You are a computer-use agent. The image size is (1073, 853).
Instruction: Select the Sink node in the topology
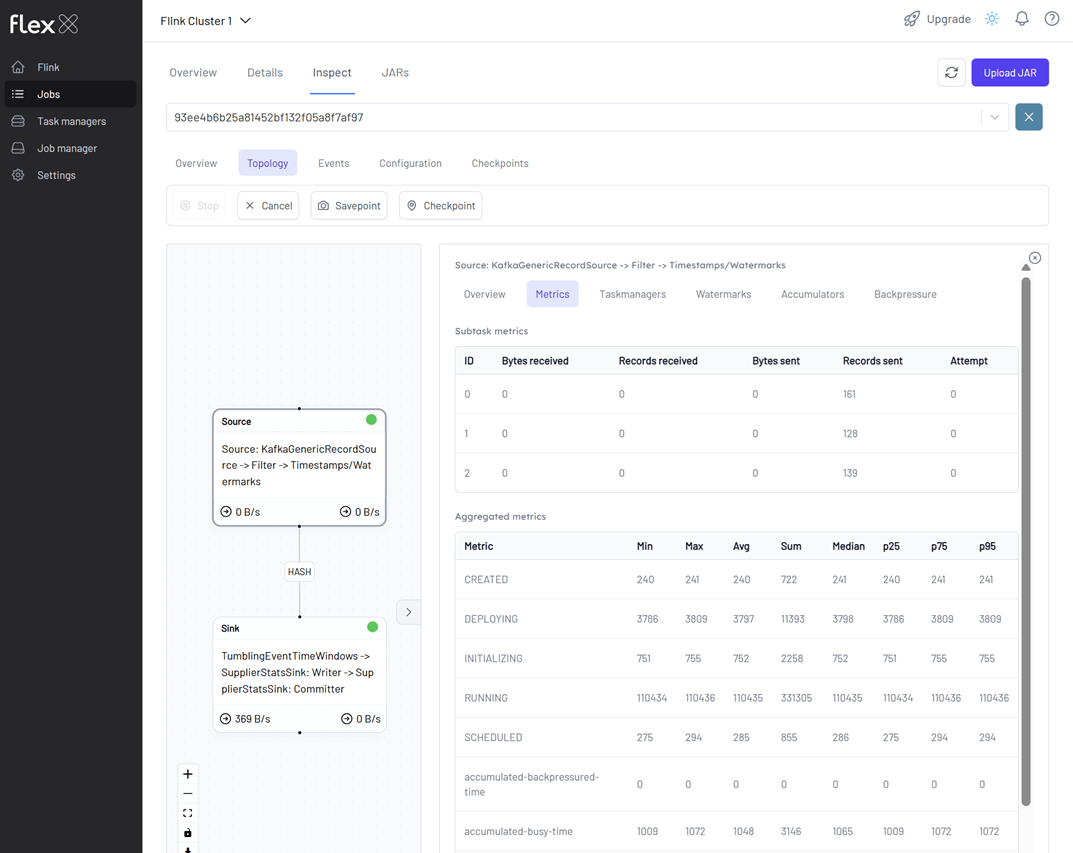300,674
